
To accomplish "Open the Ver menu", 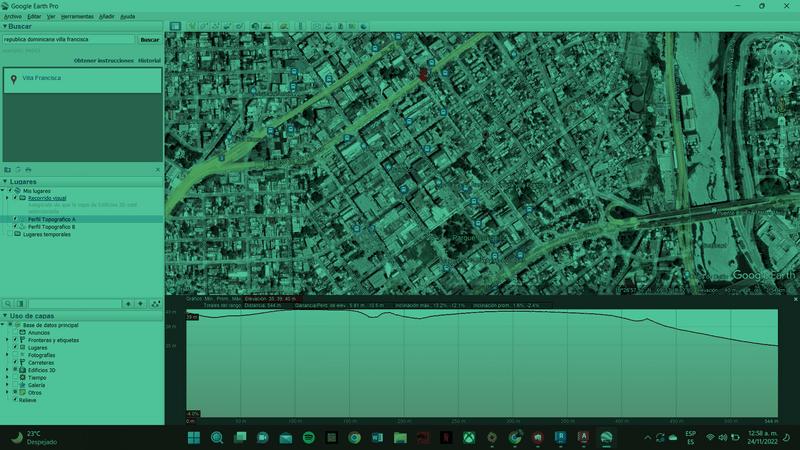I will tap(51, 16).
